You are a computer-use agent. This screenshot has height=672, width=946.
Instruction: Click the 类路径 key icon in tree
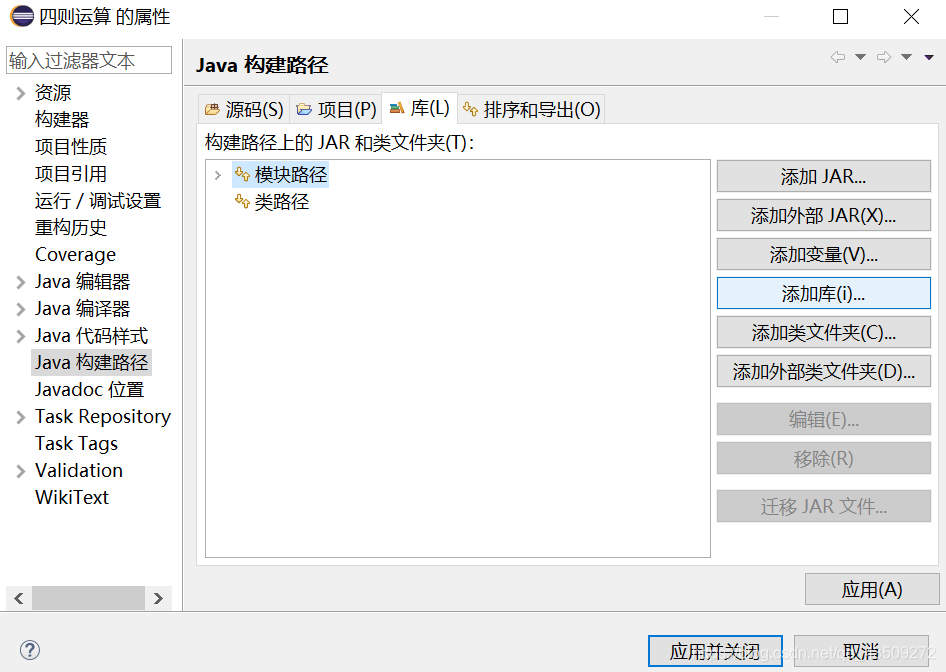point(241,200)
